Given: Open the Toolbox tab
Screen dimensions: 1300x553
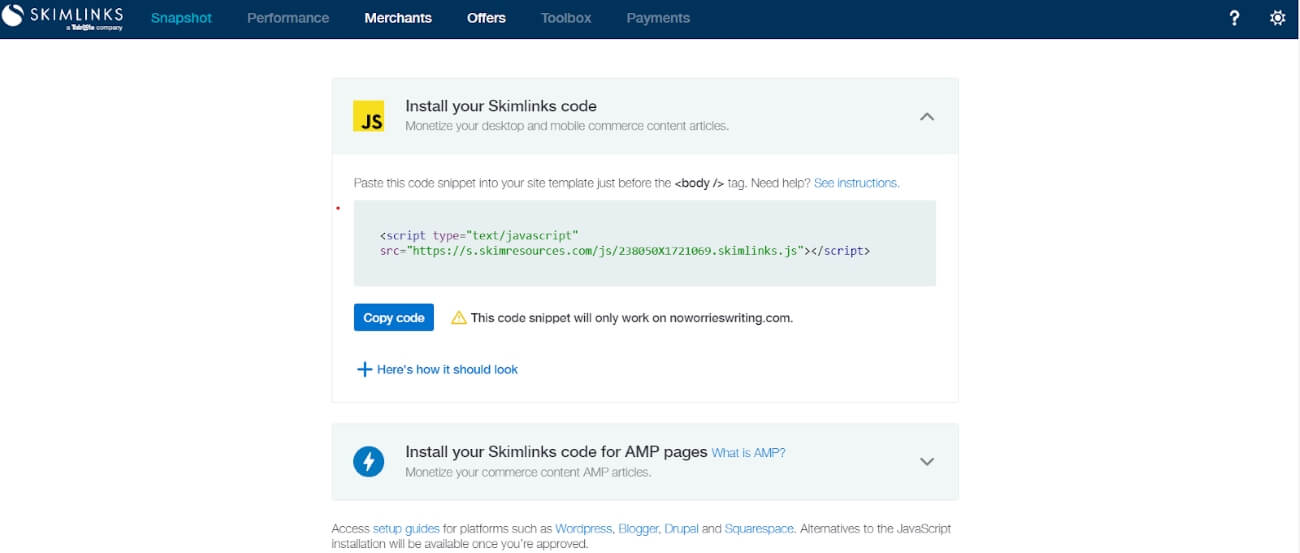Looking at the screenshot, I should 566,18.
